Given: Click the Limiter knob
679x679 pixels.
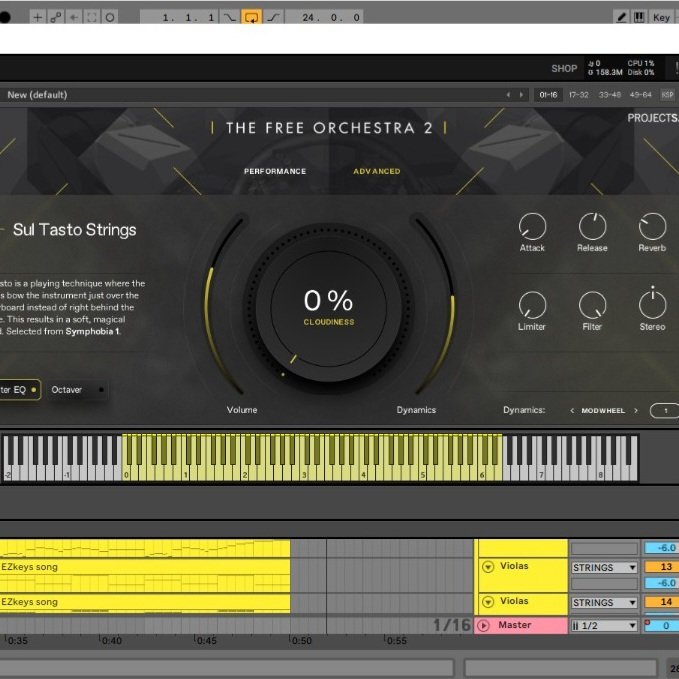Looking at the screenshot, I should point(532,305).
